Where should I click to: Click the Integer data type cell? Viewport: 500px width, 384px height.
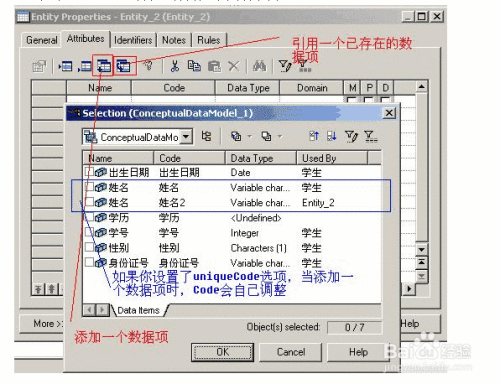244,233
